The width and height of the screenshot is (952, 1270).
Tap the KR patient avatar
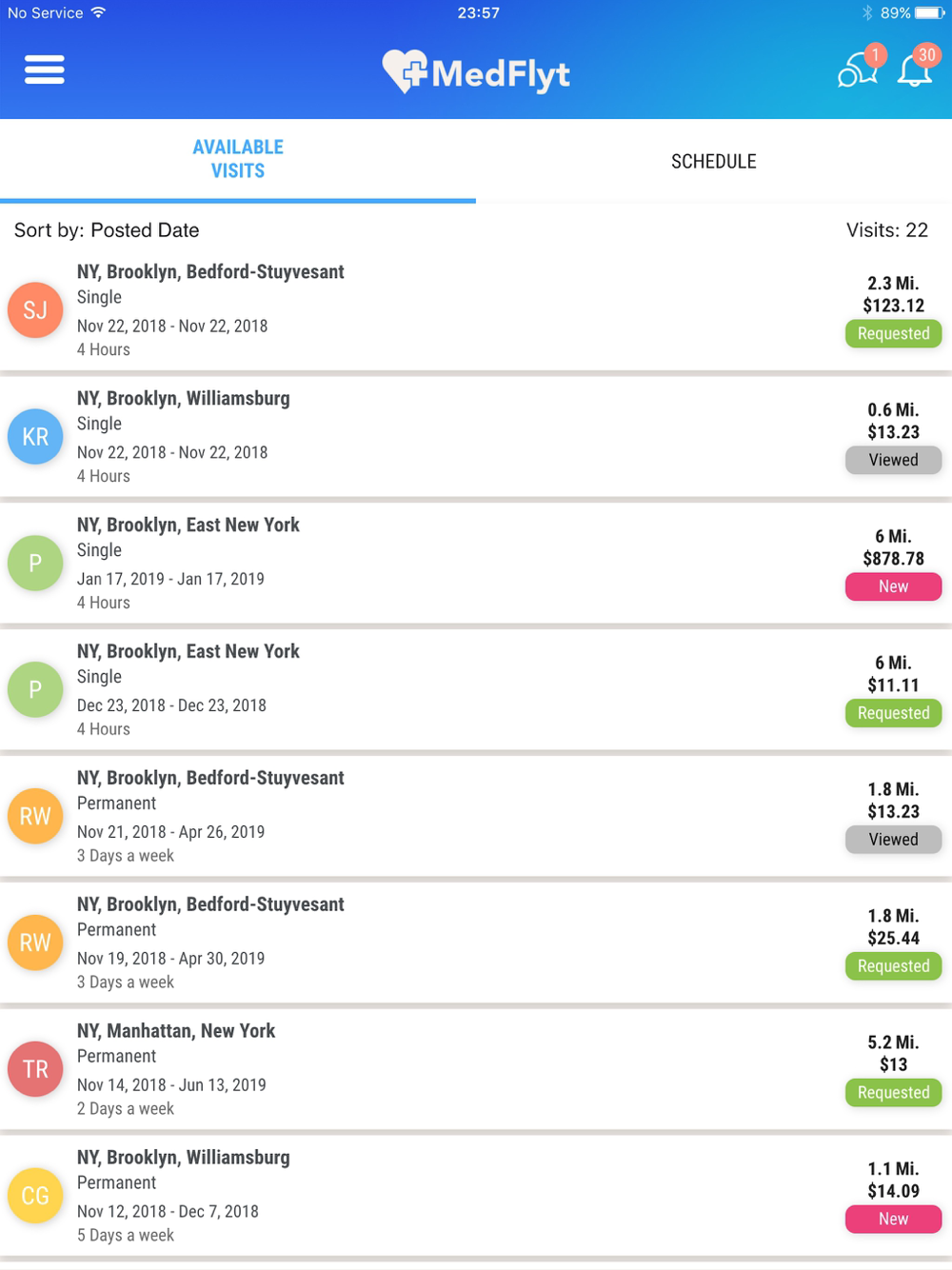click(35, 437)
